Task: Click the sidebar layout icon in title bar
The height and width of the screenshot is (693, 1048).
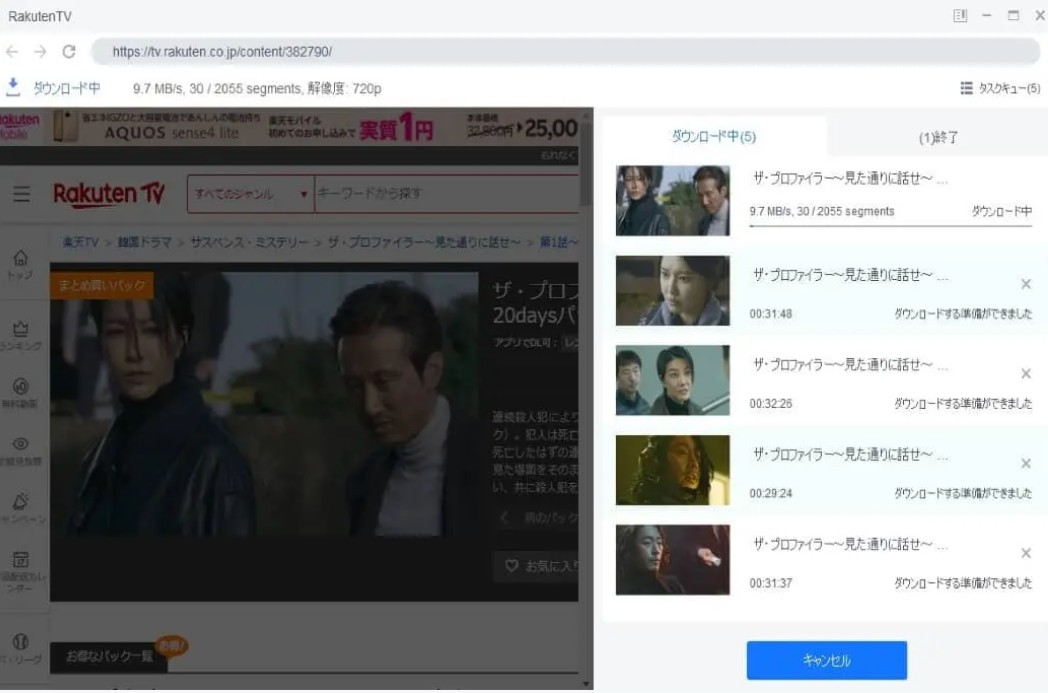Action: click(960, 15)
